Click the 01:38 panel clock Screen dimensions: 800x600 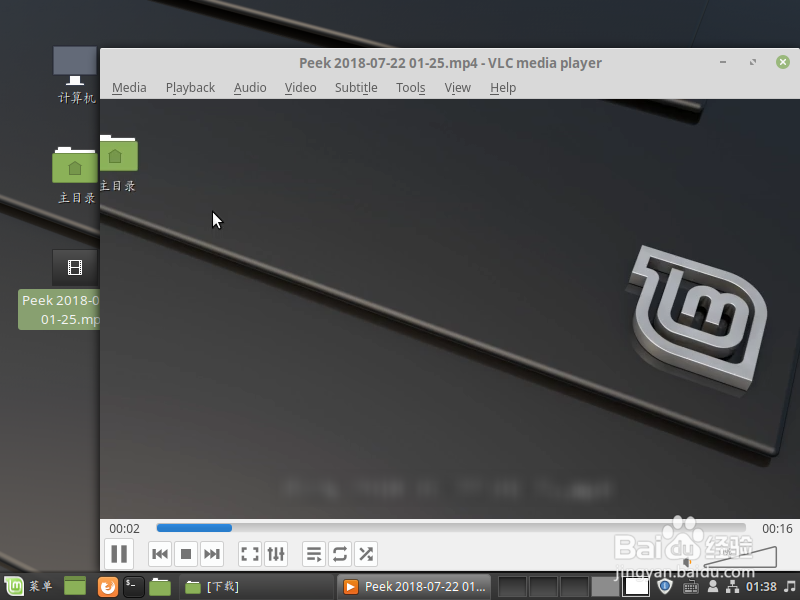coord(761,587)
